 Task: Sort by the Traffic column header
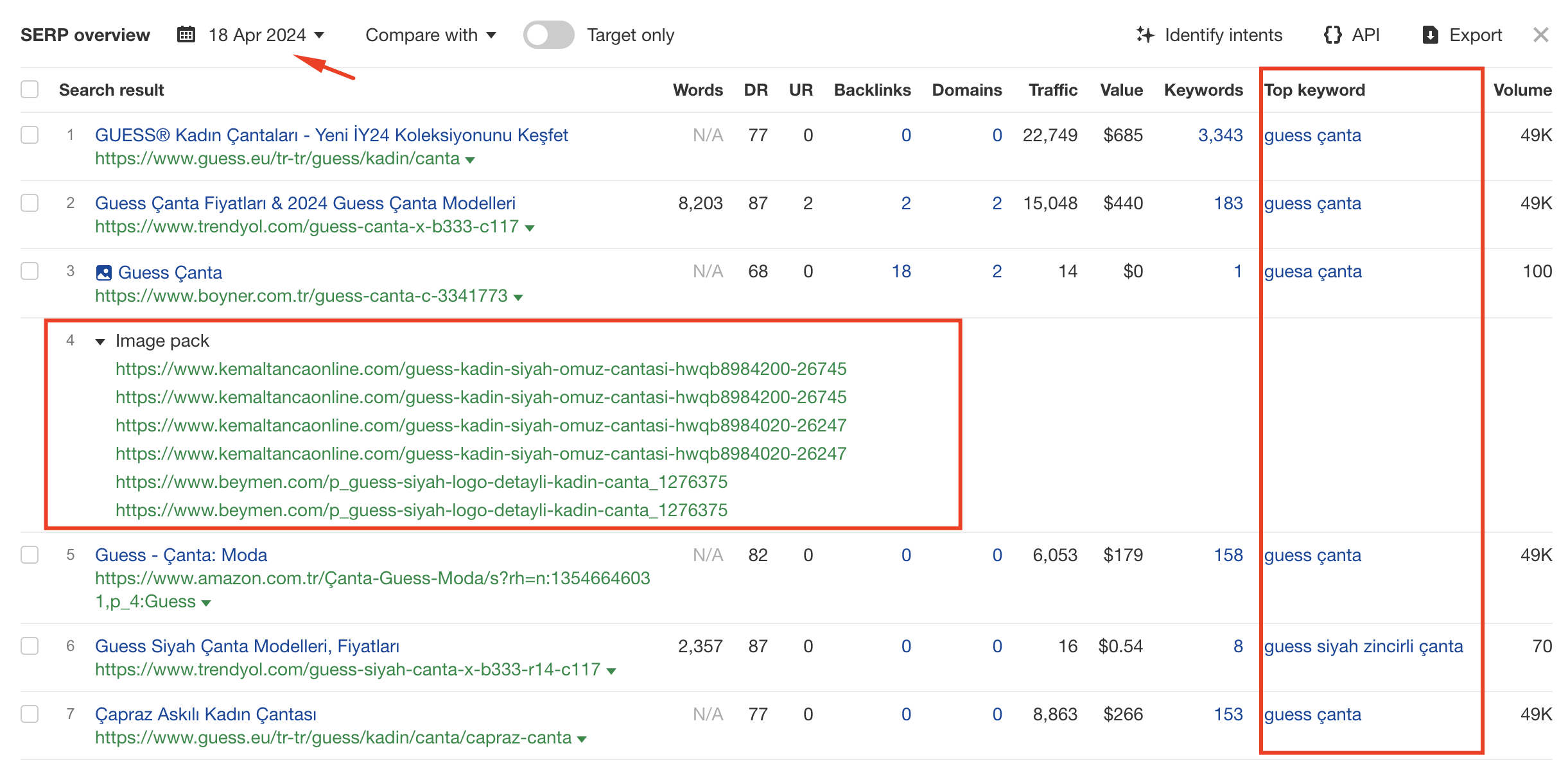(x=1052, y=90)
